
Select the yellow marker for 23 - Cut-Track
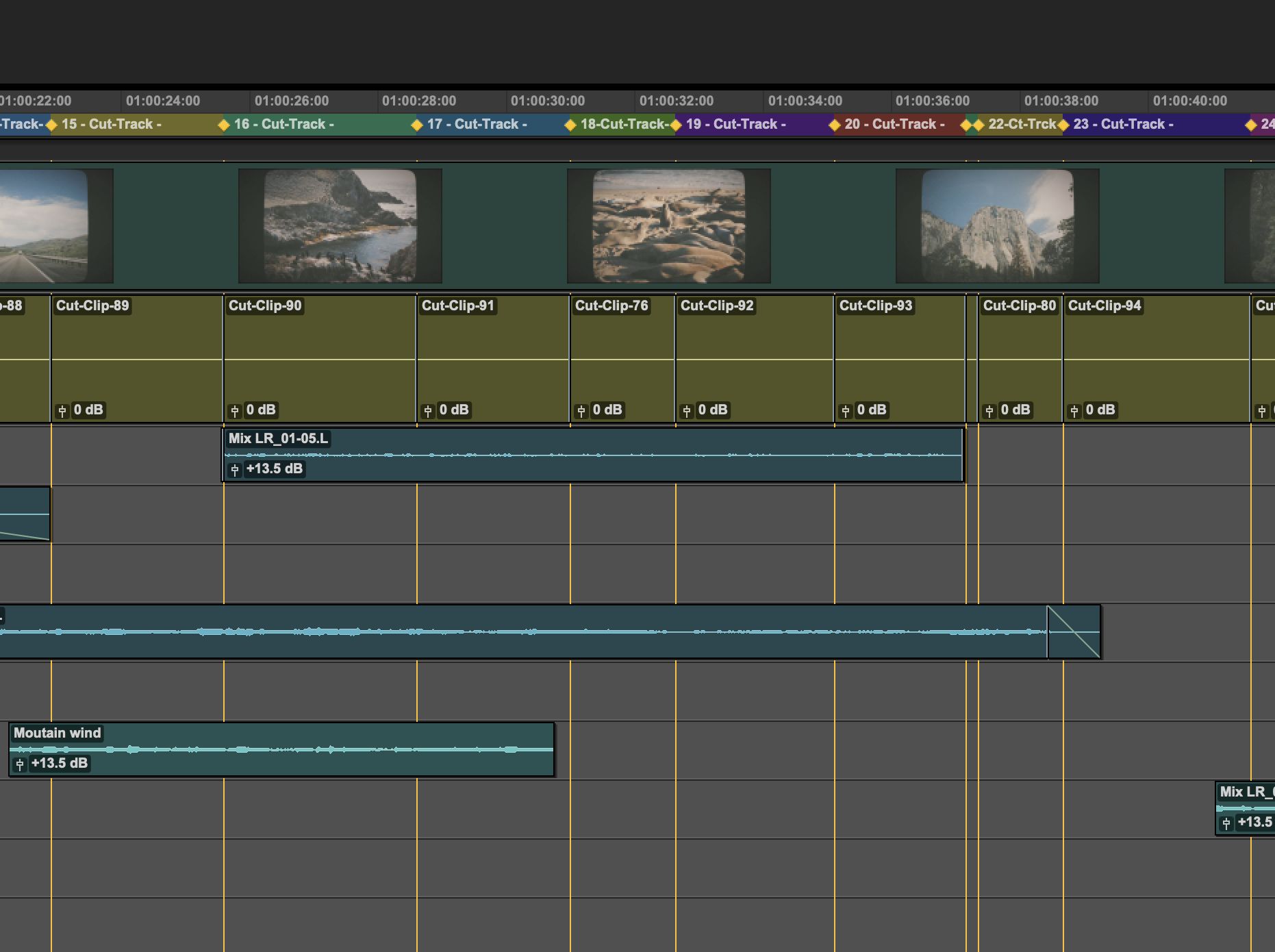(1063, 125)
